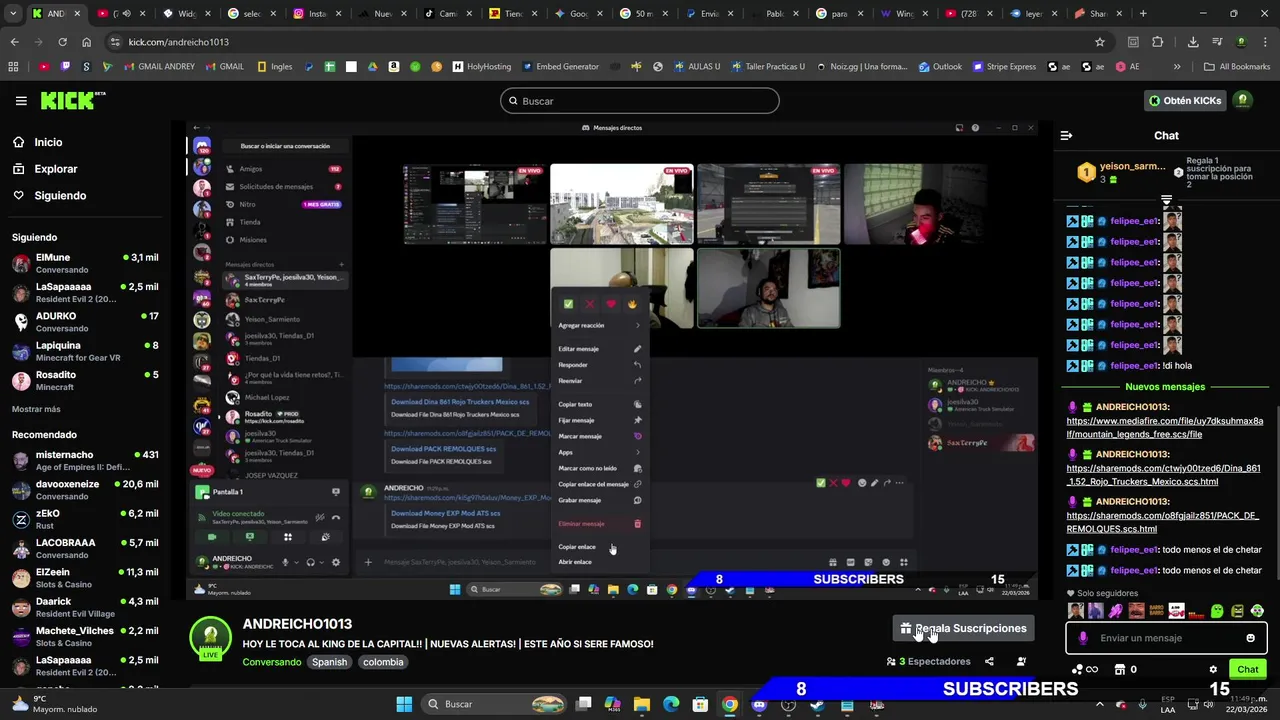Open the profile avatar menu in Kick header

tap(1243, 100)
